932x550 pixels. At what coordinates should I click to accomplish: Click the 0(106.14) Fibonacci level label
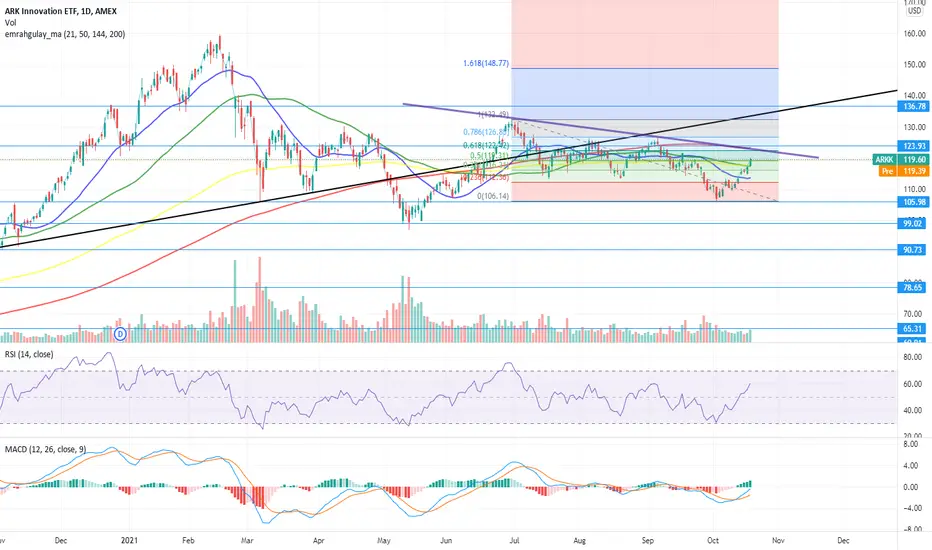(493, 196)
